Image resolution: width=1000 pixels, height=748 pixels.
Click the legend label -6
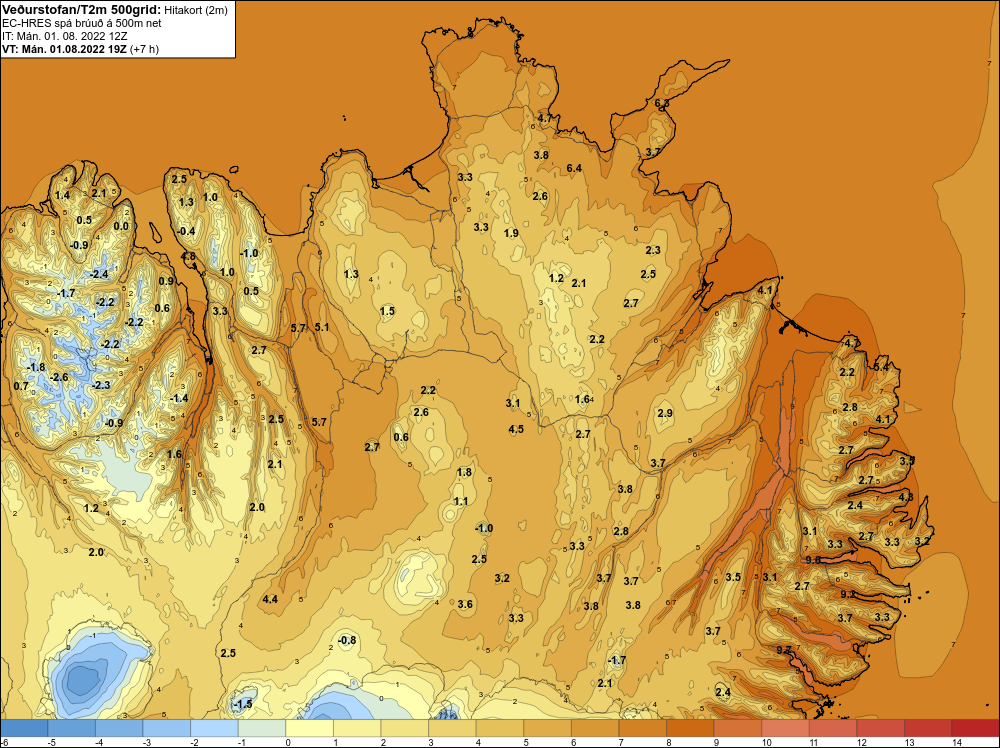pos(4,742)
